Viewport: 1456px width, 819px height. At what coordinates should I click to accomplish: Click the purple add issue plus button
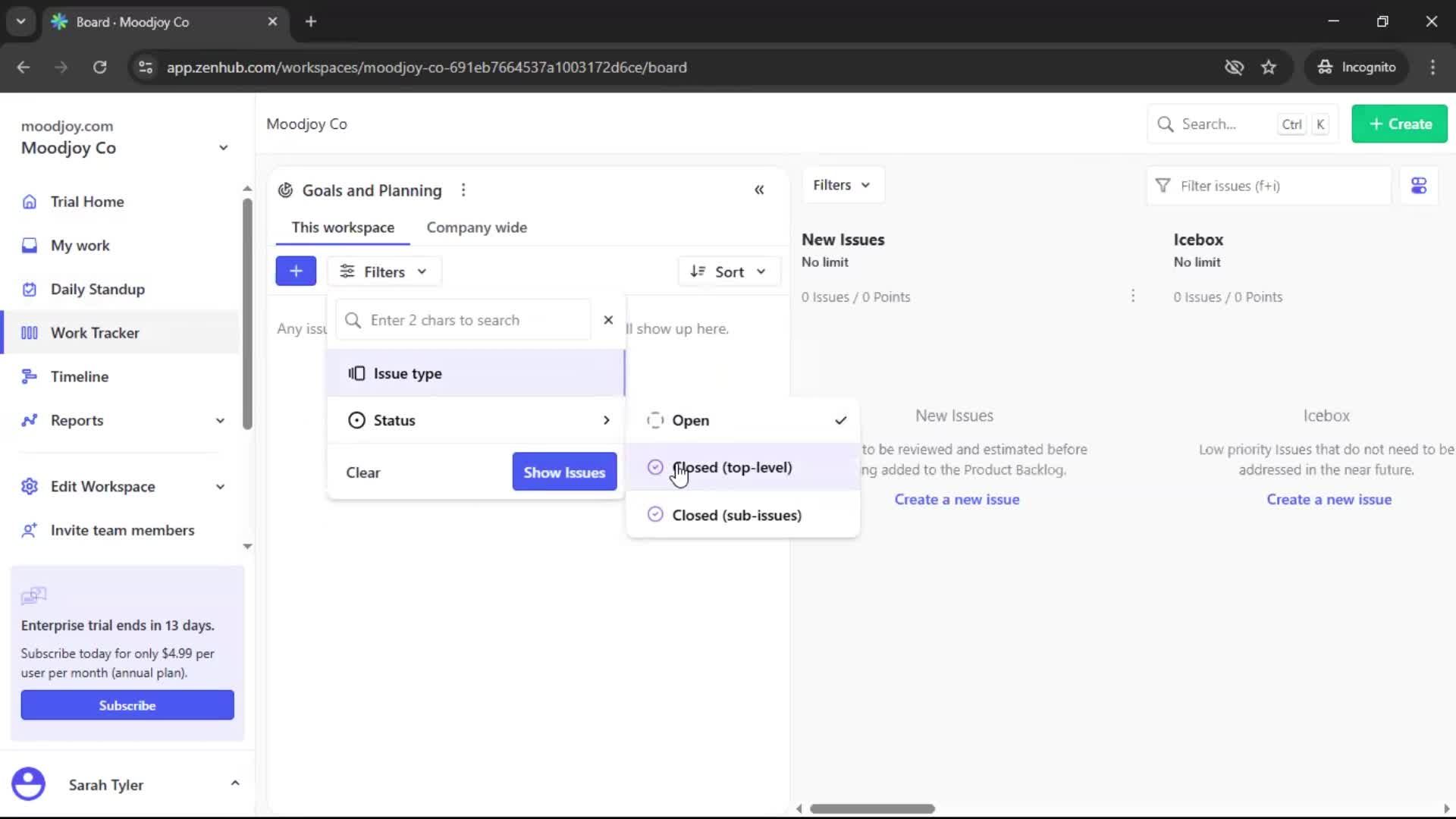pyautogui.click(x=296, y=271)
